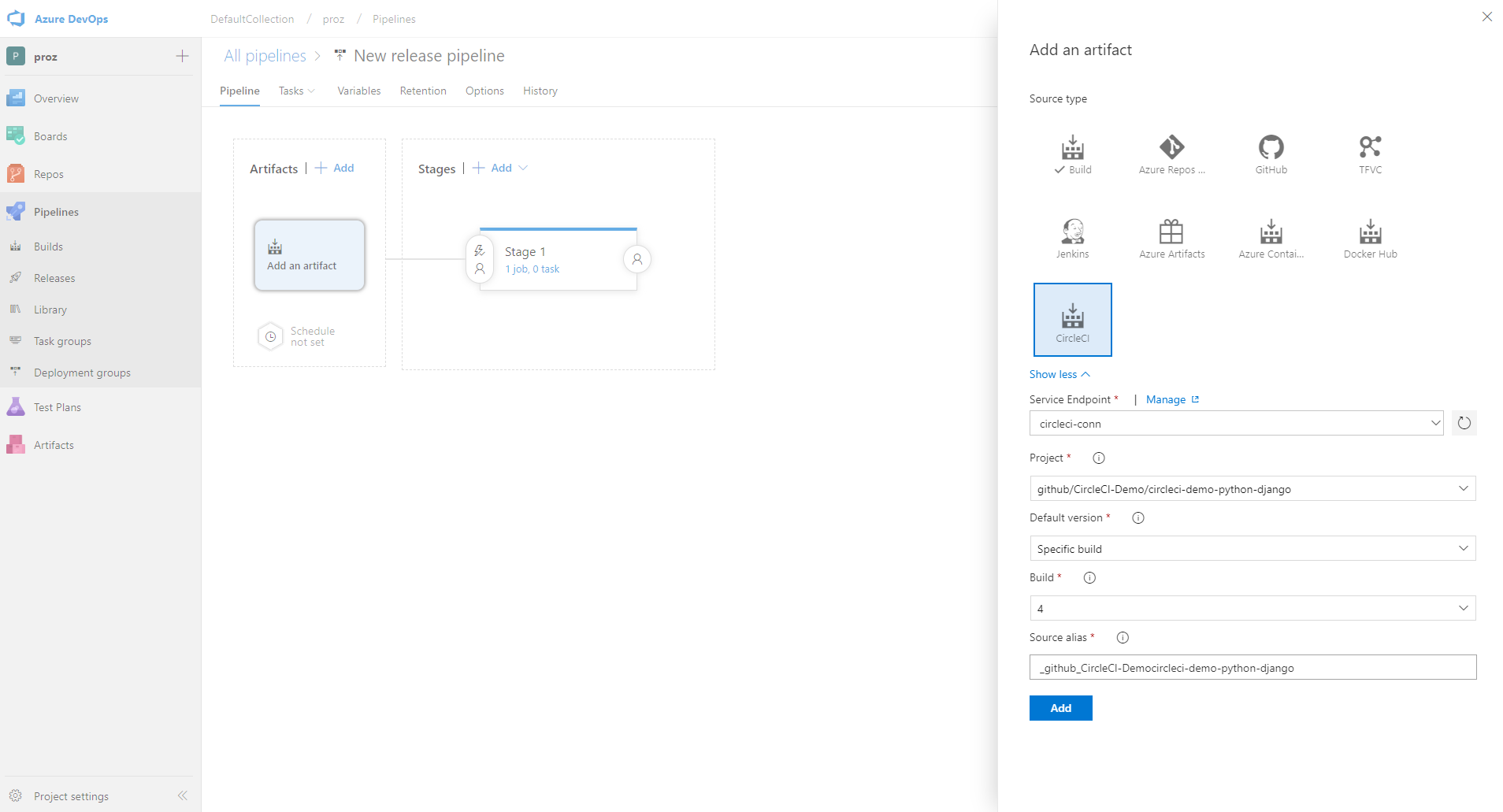Click the Pipelines breadcrumb link
Screen dimensions: 1503x812
(394, 19)
